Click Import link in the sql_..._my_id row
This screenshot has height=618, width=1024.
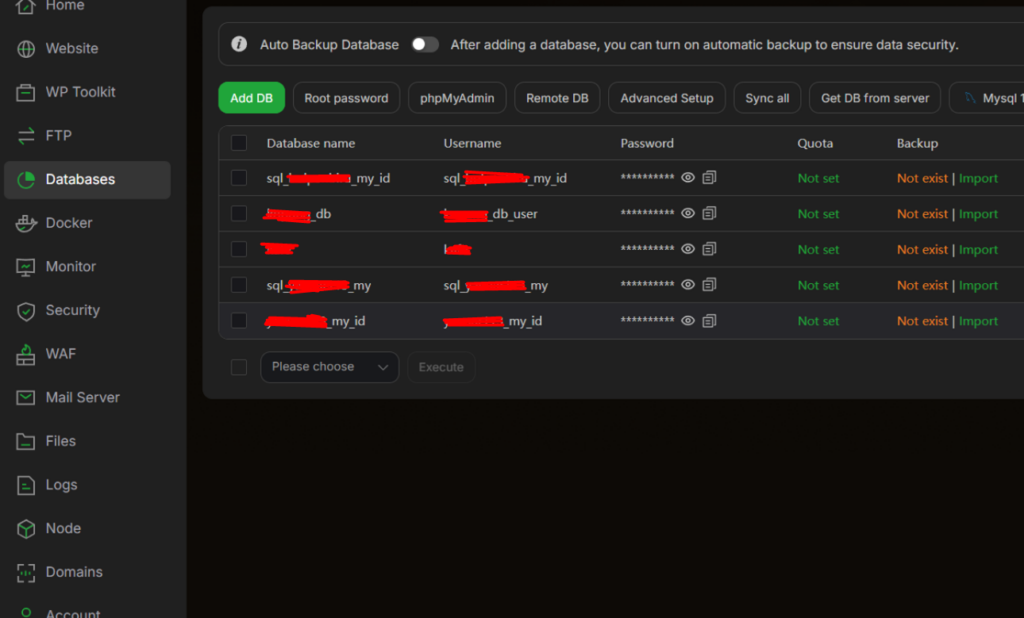point(978,178)
